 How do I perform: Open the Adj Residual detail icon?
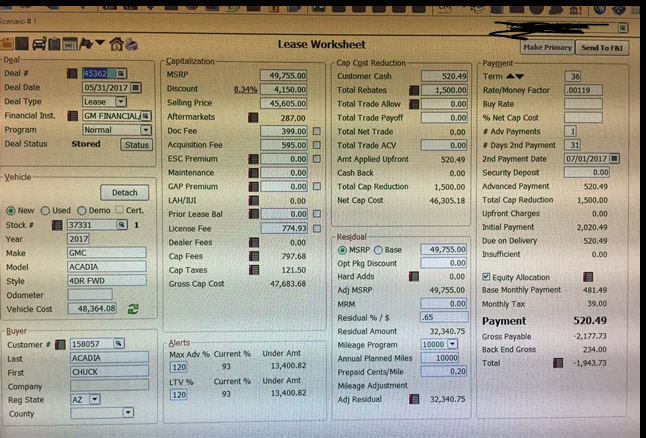[414, 399]
